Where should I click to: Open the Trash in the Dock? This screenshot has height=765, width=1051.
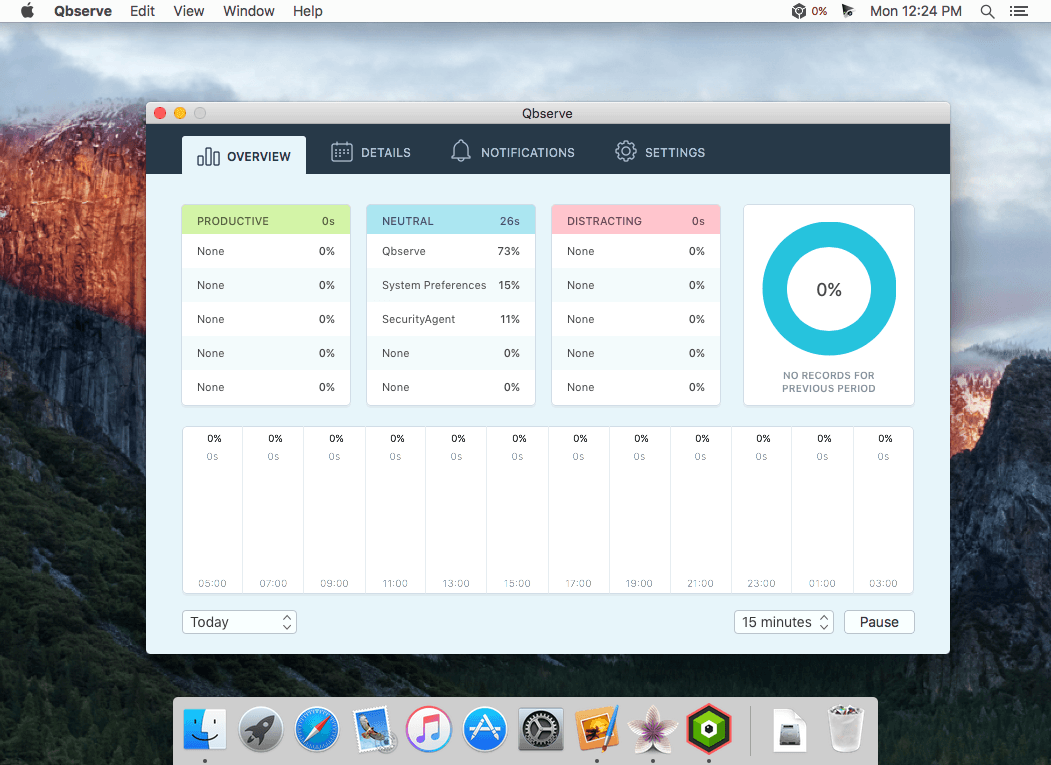tap(844, 728)
